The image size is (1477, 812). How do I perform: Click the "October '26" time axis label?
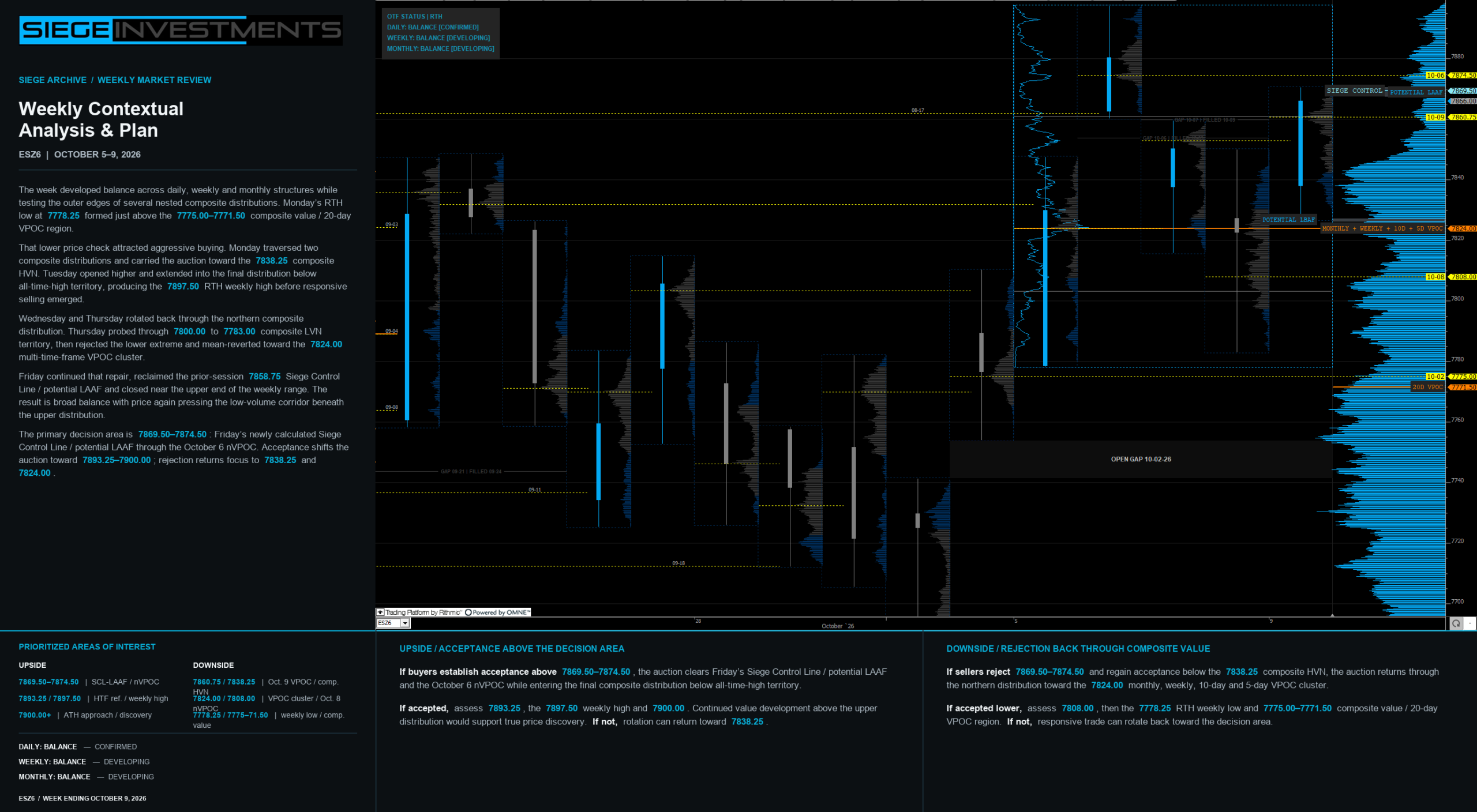pos(838,626)
